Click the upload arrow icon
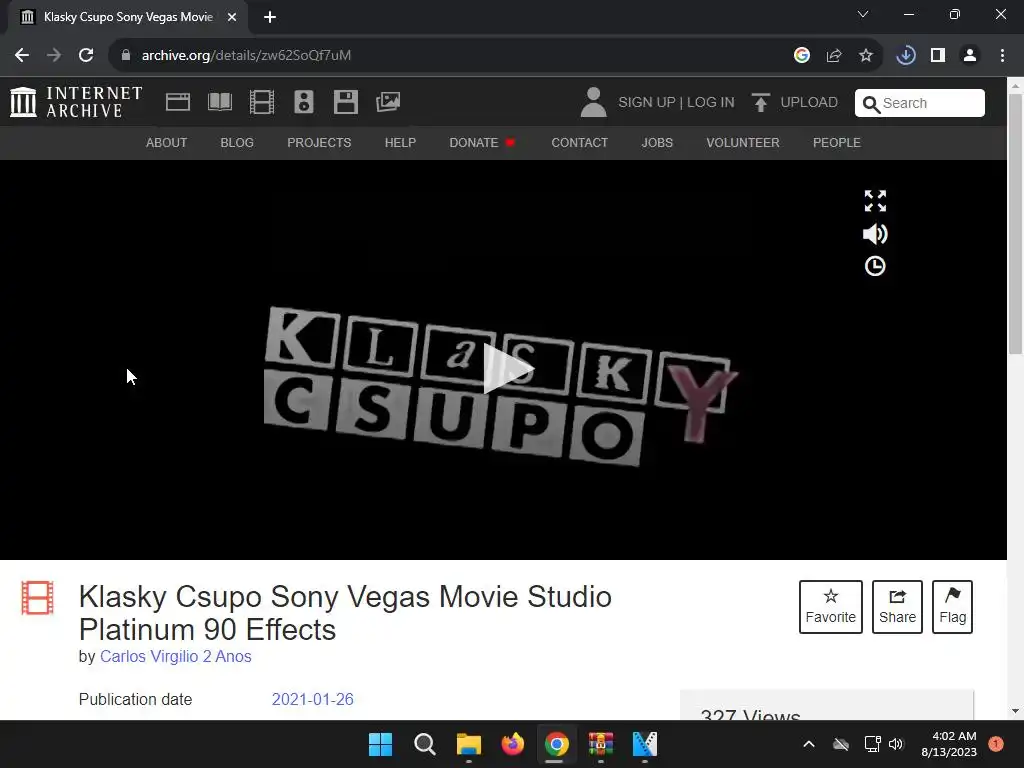The height and width of the screenshot is (768, 1024). coord(760,103)
